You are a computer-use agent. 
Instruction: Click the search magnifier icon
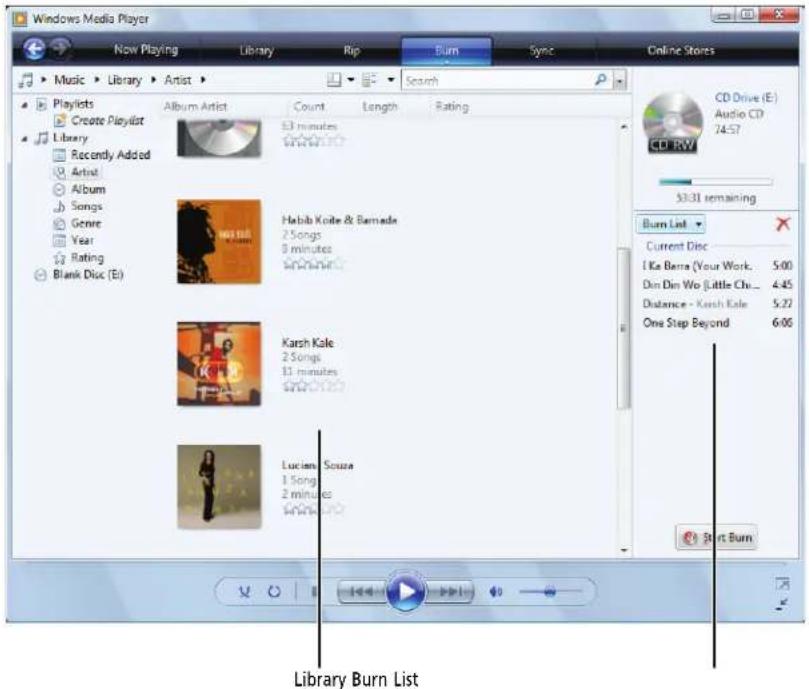pos(601,80)
